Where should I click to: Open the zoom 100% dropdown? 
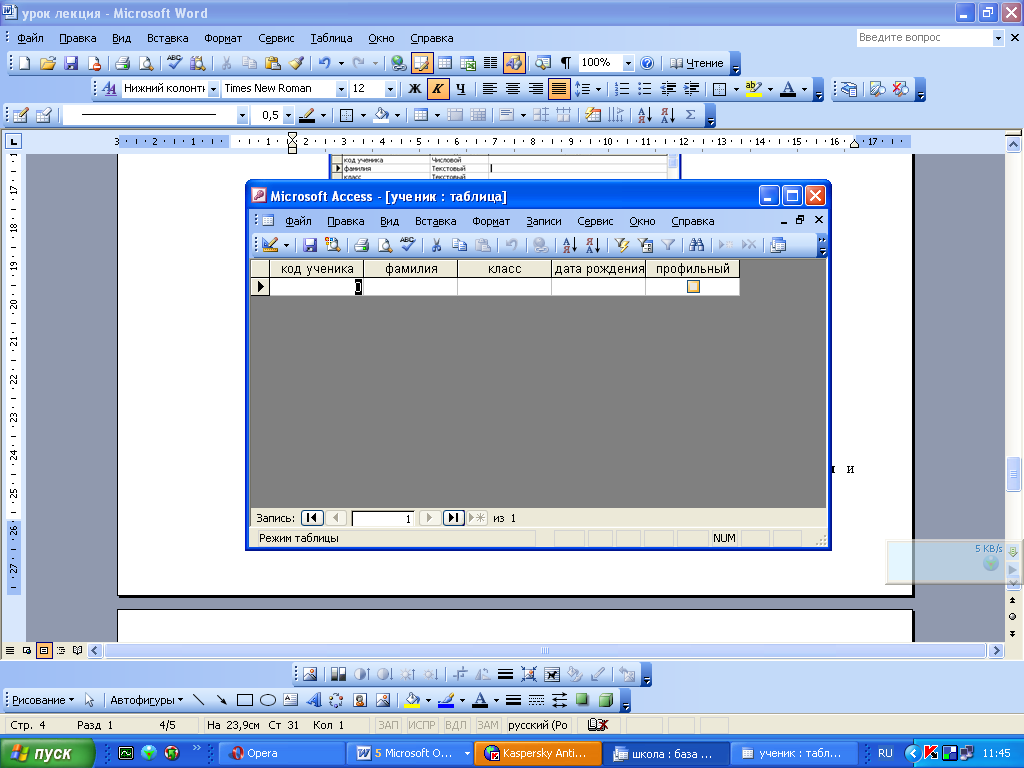pyautogui.click(x=628, y=63)
